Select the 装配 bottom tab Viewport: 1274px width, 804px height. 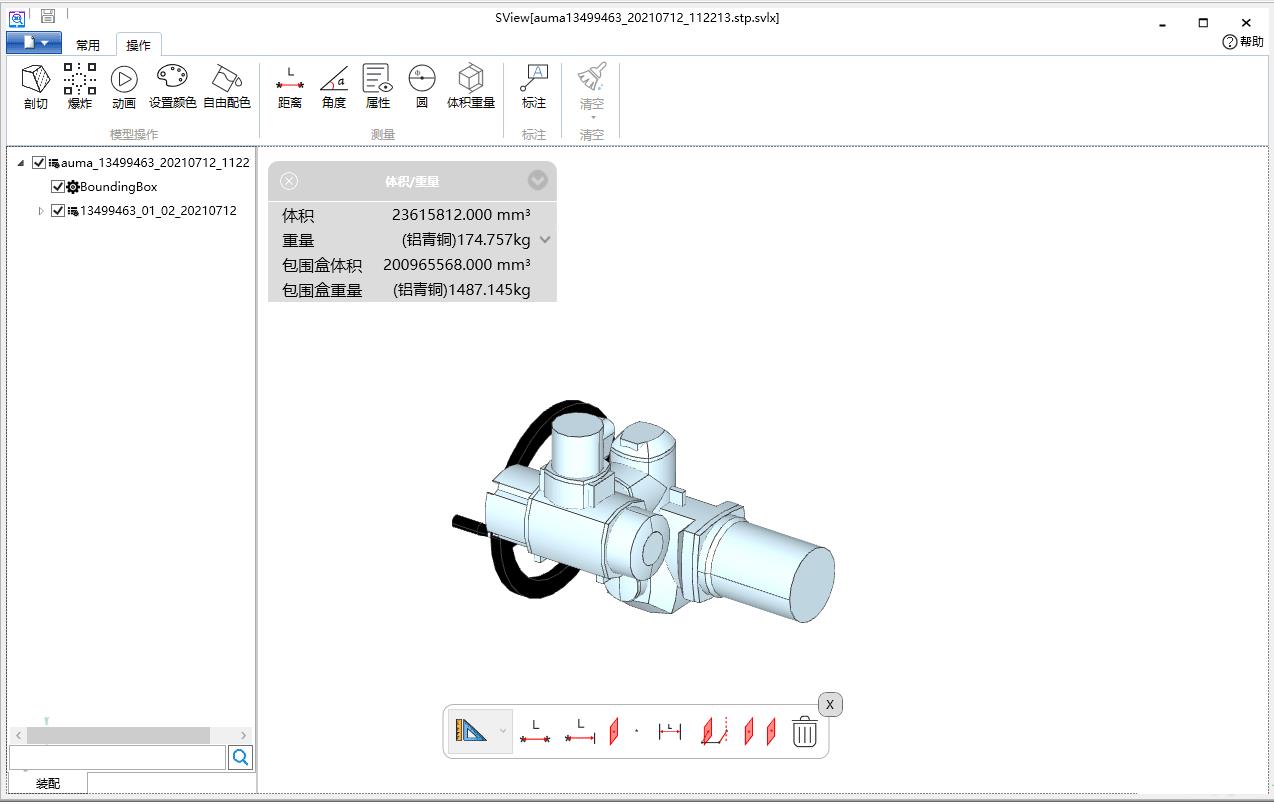[x=48, y=783]
